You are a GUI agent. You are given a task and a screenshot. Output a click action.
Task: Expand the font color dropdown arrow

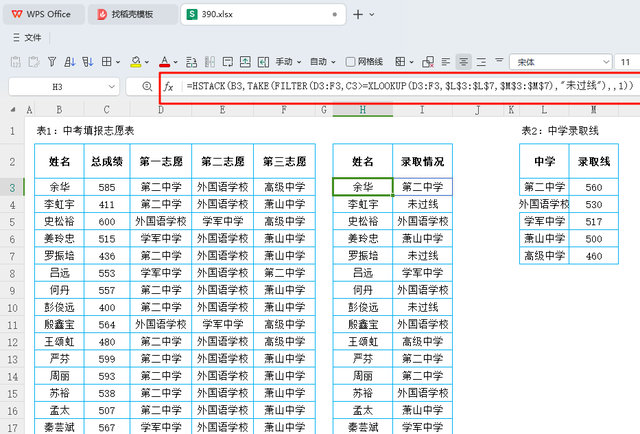(x=176, y=62)
